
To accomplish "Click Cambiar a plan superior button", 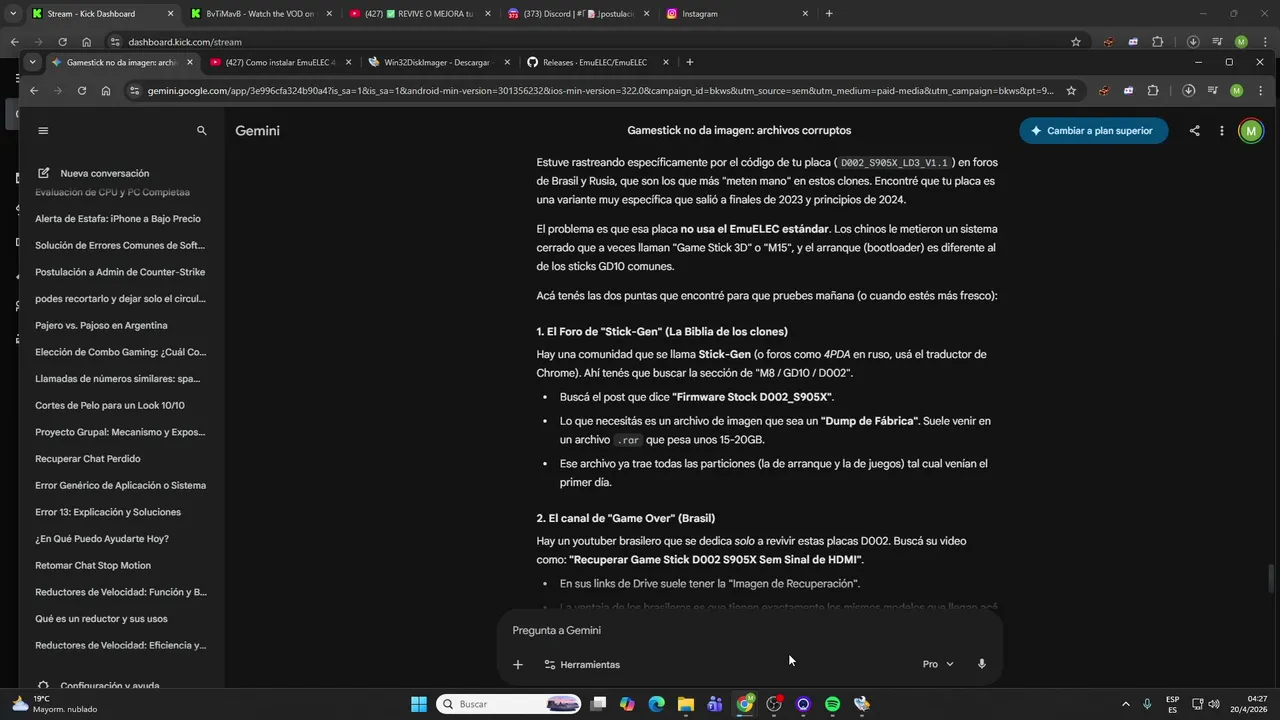I will pyautogui.click(x=1093, y=131).
